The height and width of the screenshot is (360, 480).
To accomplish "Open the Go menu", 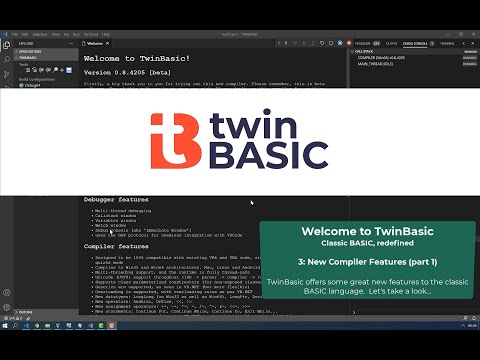I will (66, 34).
